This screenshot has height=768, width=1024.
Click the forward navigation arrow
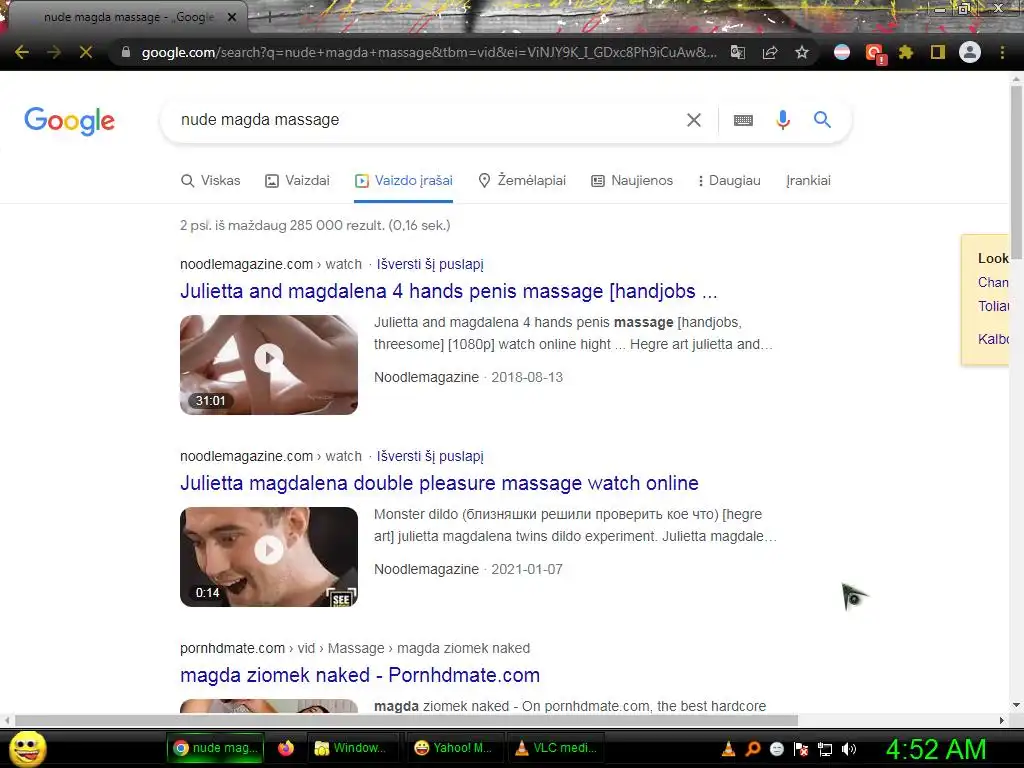54,52
